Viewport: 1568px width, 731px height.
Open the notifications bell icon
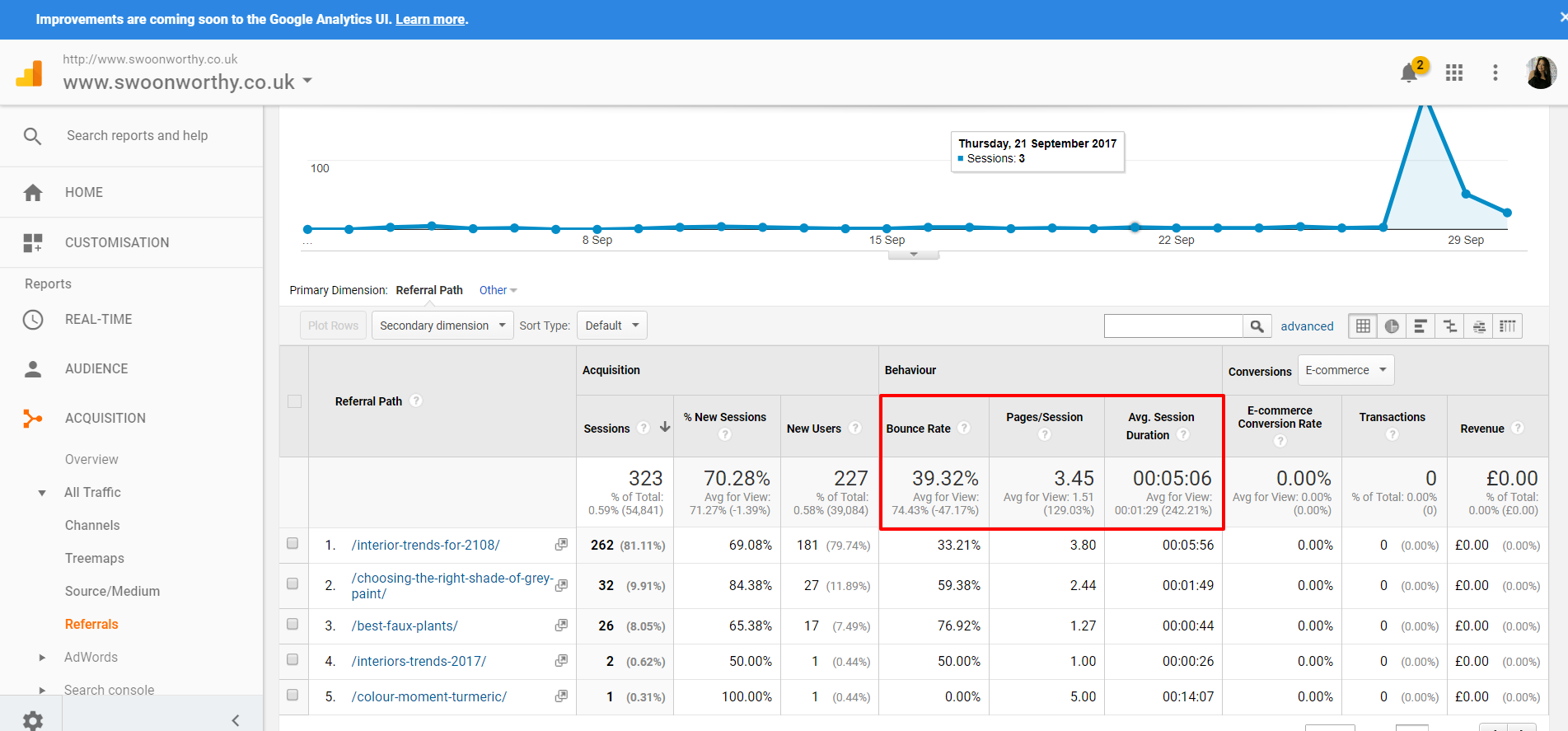[x=1410, y=73]
